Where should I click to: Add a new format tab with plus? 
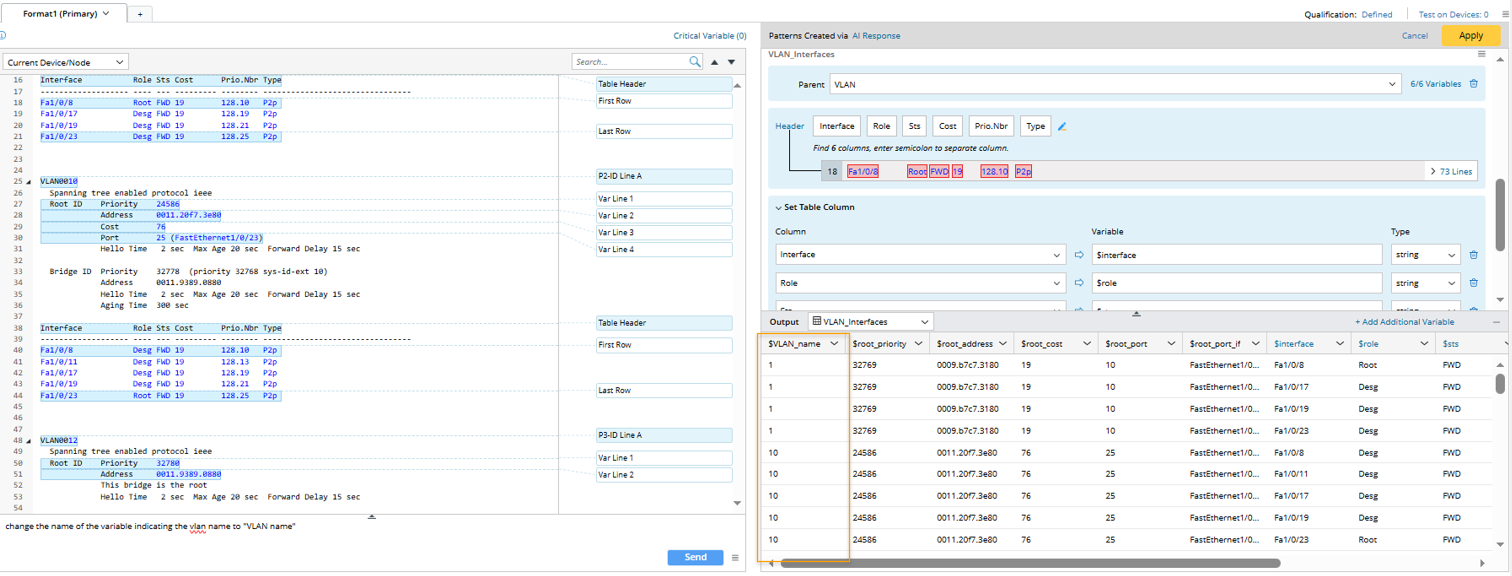click(x=140, y=14)
